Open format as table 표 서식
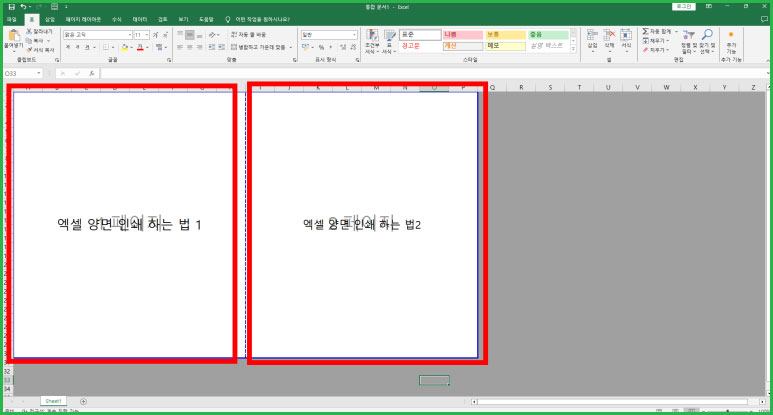 [x=389, y=41]
